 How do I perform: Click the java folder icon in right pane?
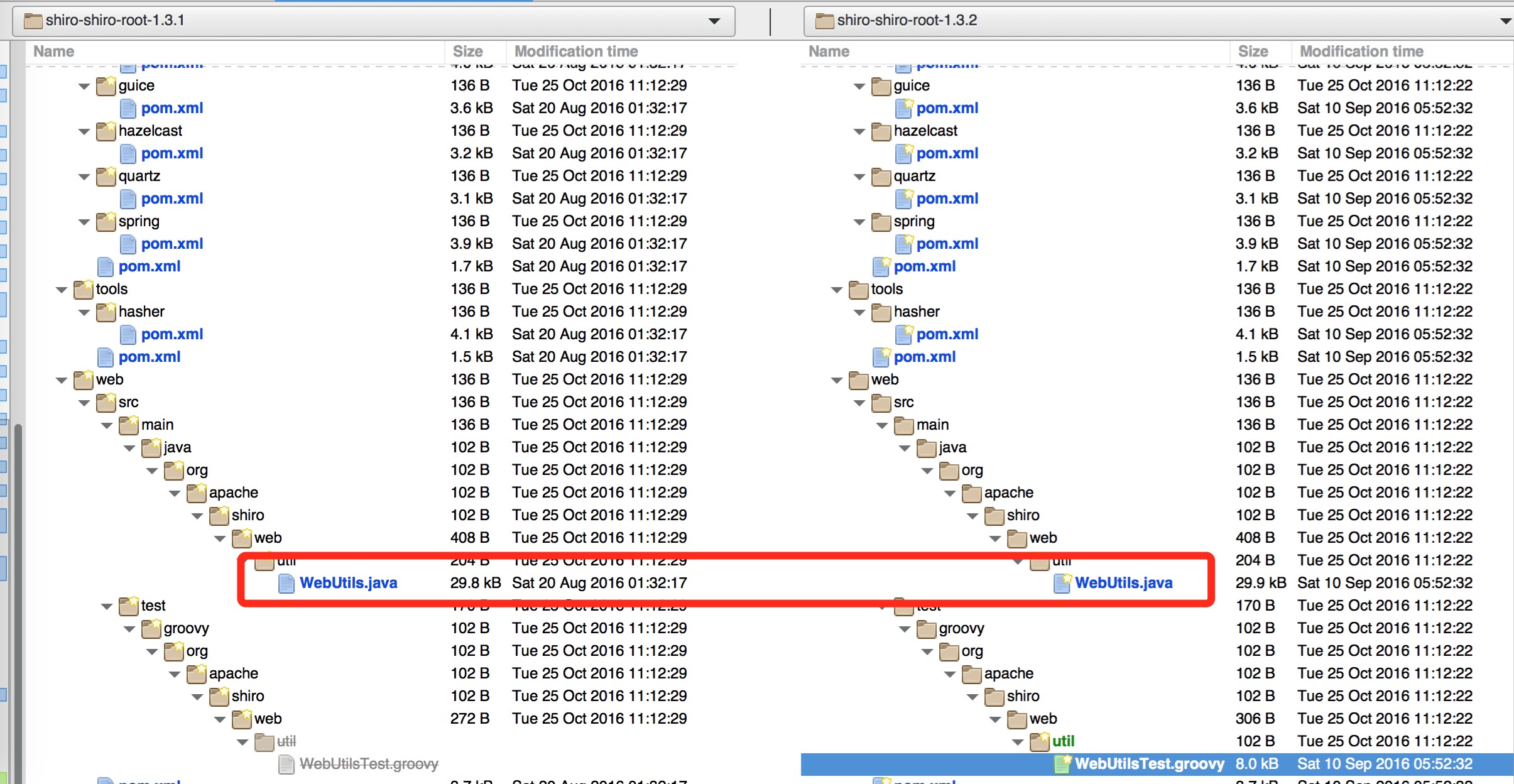926,448
